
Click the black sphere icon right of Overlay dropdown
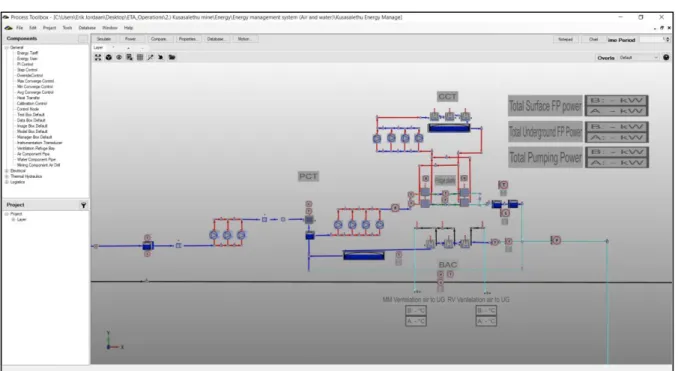666,57
